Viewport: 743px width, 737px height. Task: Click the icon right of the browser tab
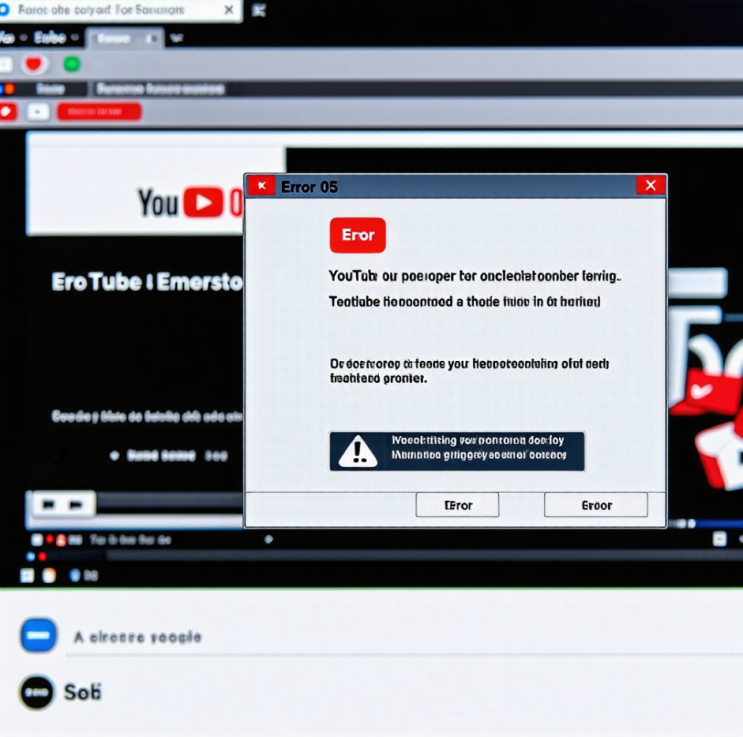click(x=259, y=10)
